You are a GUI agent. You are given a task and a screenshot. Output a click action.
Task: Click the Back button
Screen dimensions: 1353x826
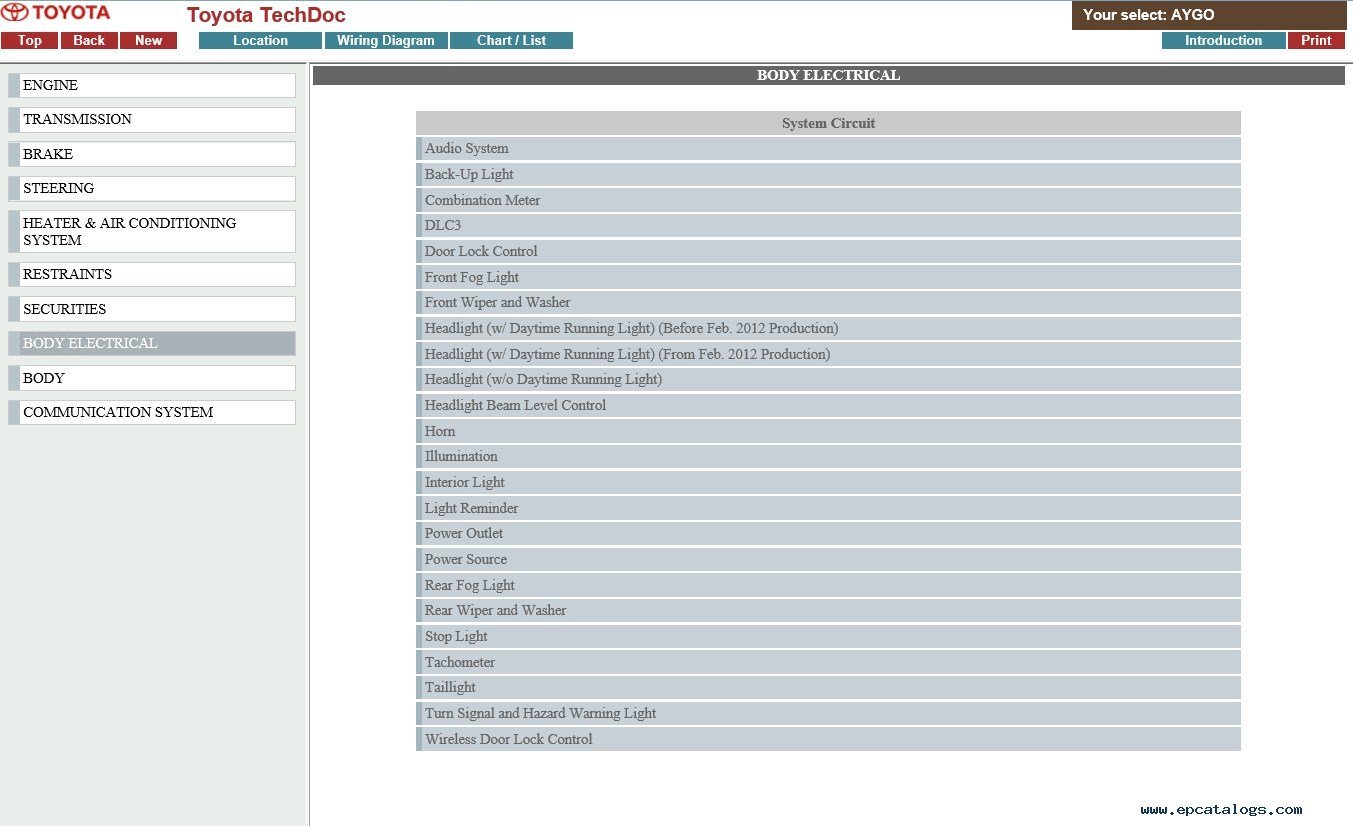pos(89,41)
